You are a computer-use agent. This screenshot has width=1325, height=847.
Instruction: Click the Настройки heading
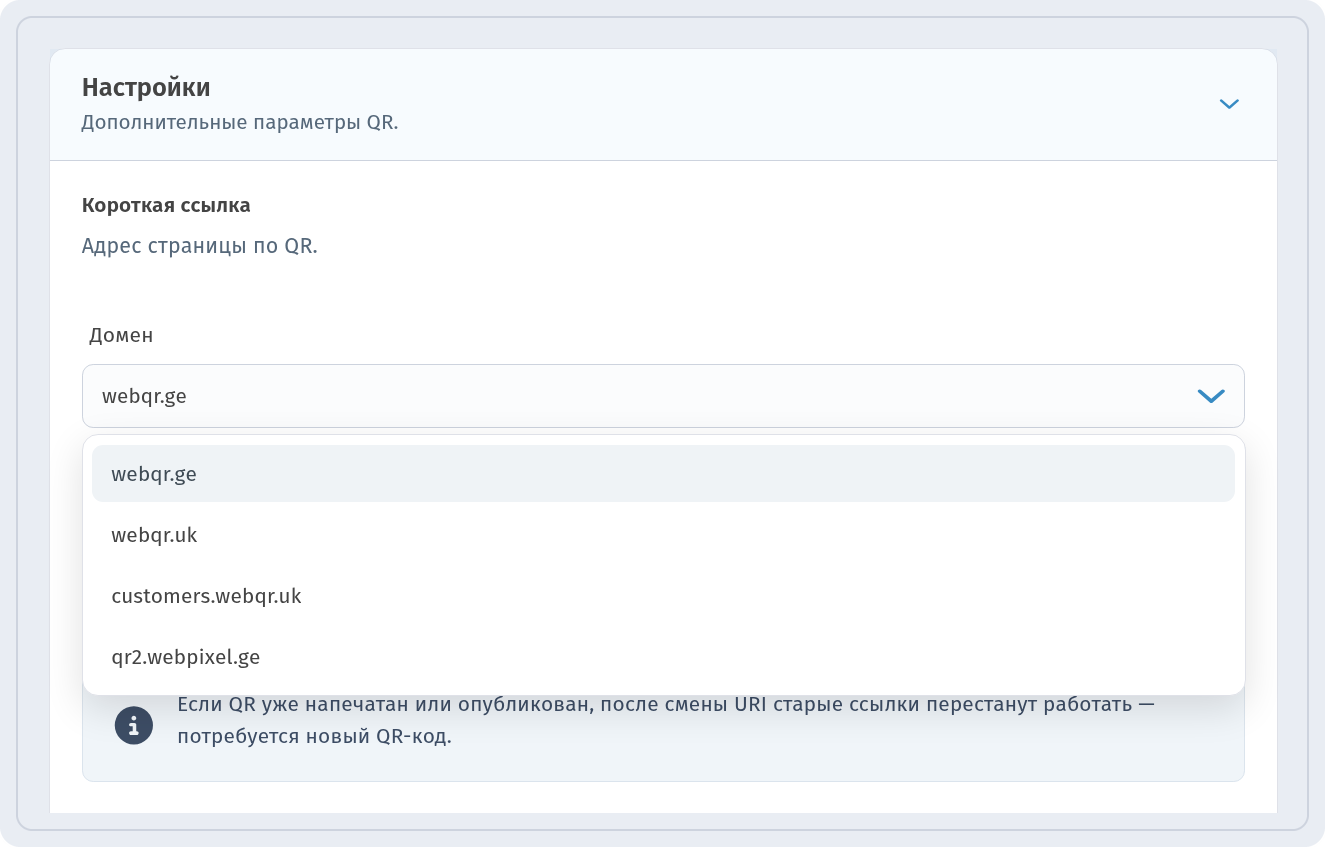click(146, 88)
